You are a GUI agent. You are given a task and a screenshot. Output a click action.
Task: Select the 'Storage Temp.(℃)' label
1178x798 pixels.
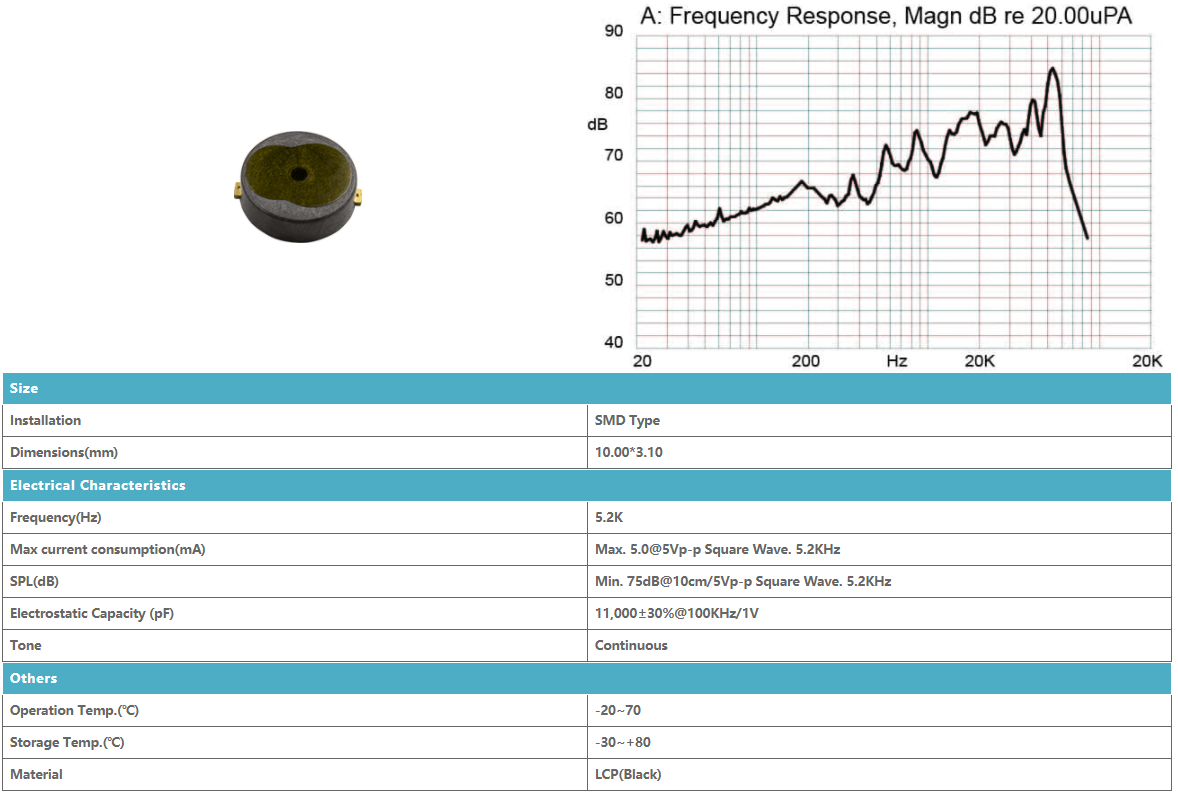67,742
